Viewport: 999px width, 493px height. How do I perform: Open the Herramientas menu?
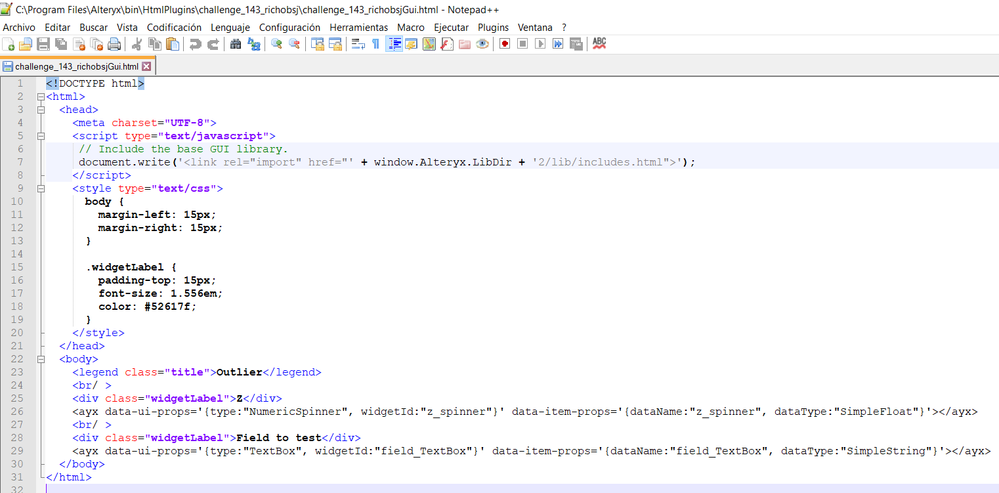pyautogui.click(x=359, y=27)
